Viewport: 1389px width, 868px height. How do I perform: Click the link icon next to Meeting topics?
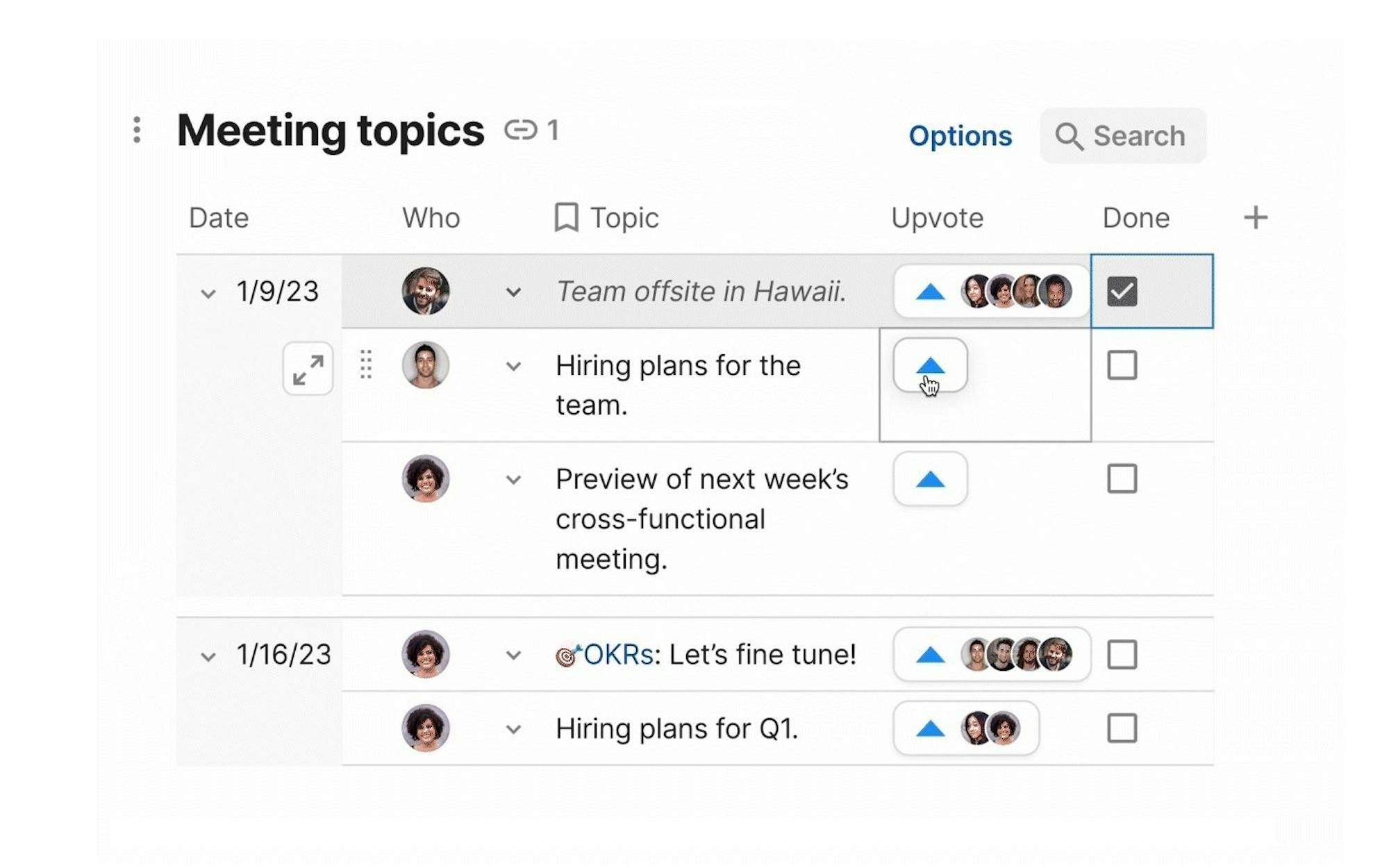click(520, 130)
